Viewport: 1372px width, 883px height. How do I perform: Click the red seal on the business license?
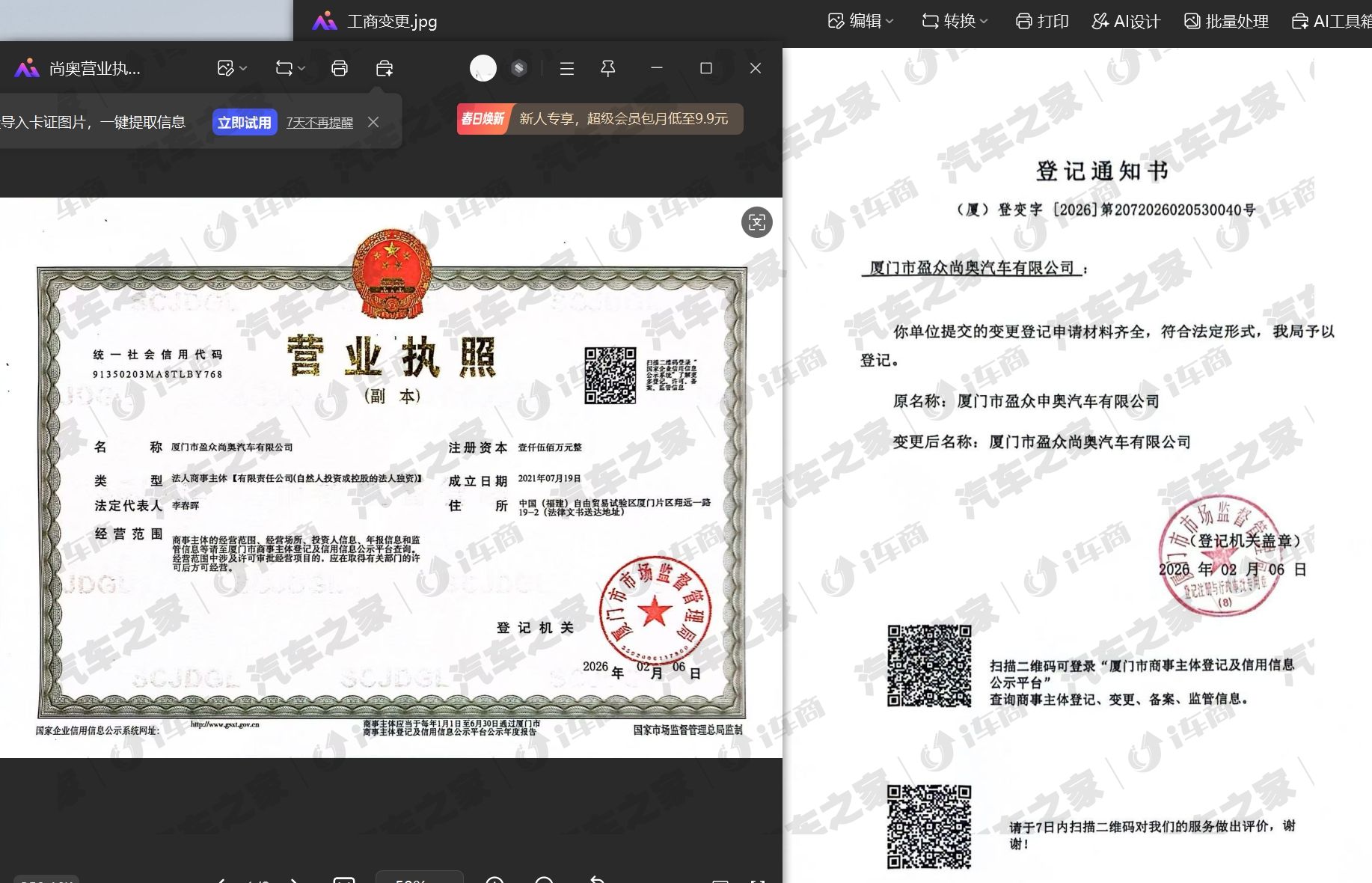click(x=655, y=611)
